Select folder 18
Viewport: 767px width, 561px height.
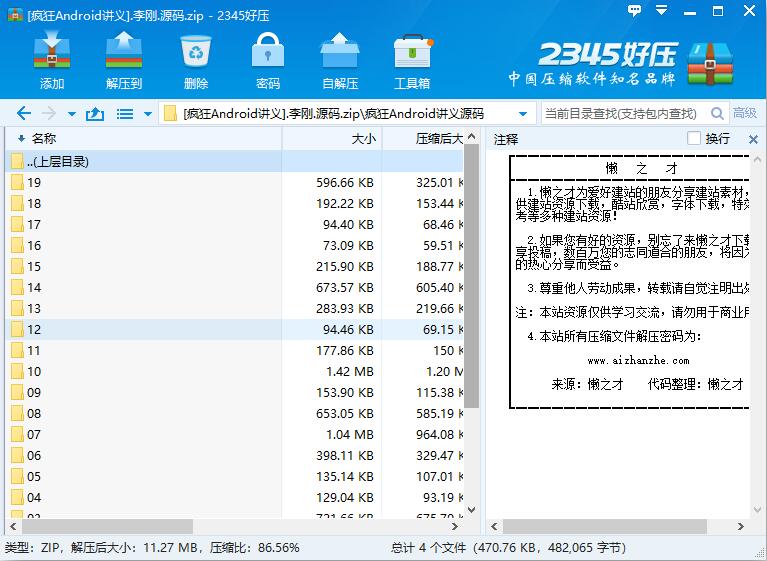pos(235,203)
